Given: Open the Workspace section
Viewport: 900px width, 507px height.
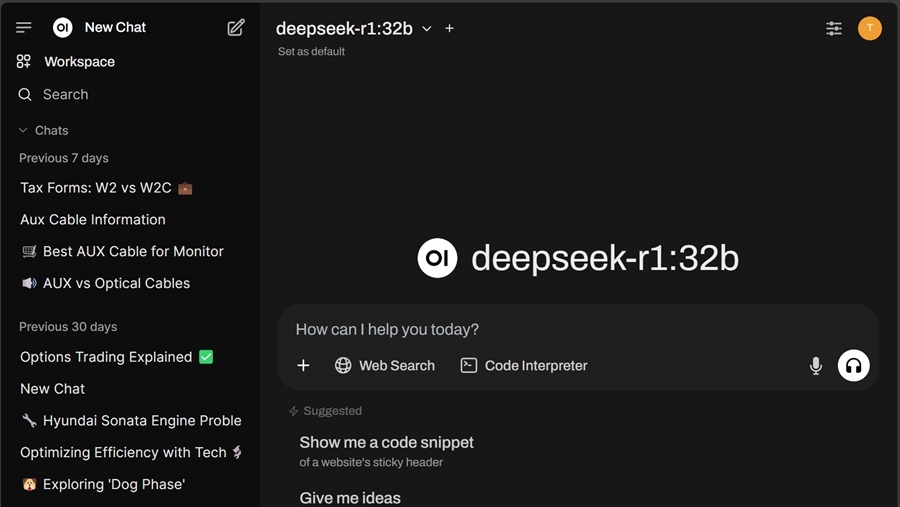Looking at the screenshot, I should click(66, 61).
